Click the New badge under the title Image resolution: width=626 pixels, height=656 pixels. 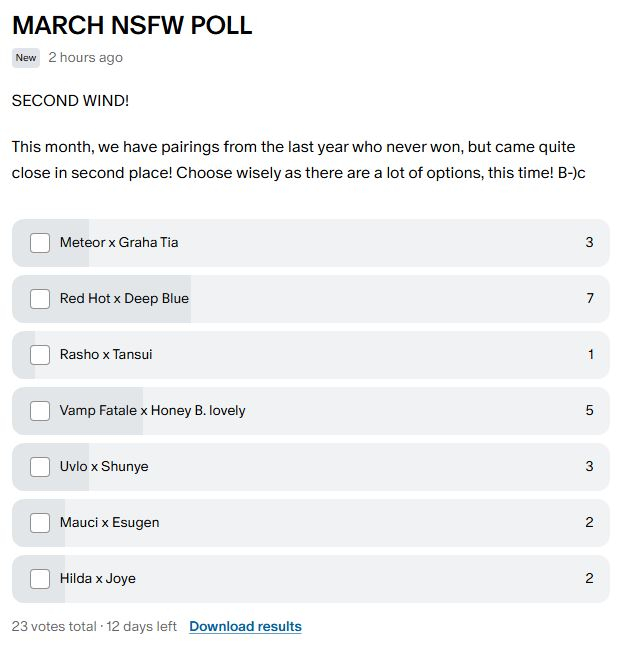[x=26, y=58]
